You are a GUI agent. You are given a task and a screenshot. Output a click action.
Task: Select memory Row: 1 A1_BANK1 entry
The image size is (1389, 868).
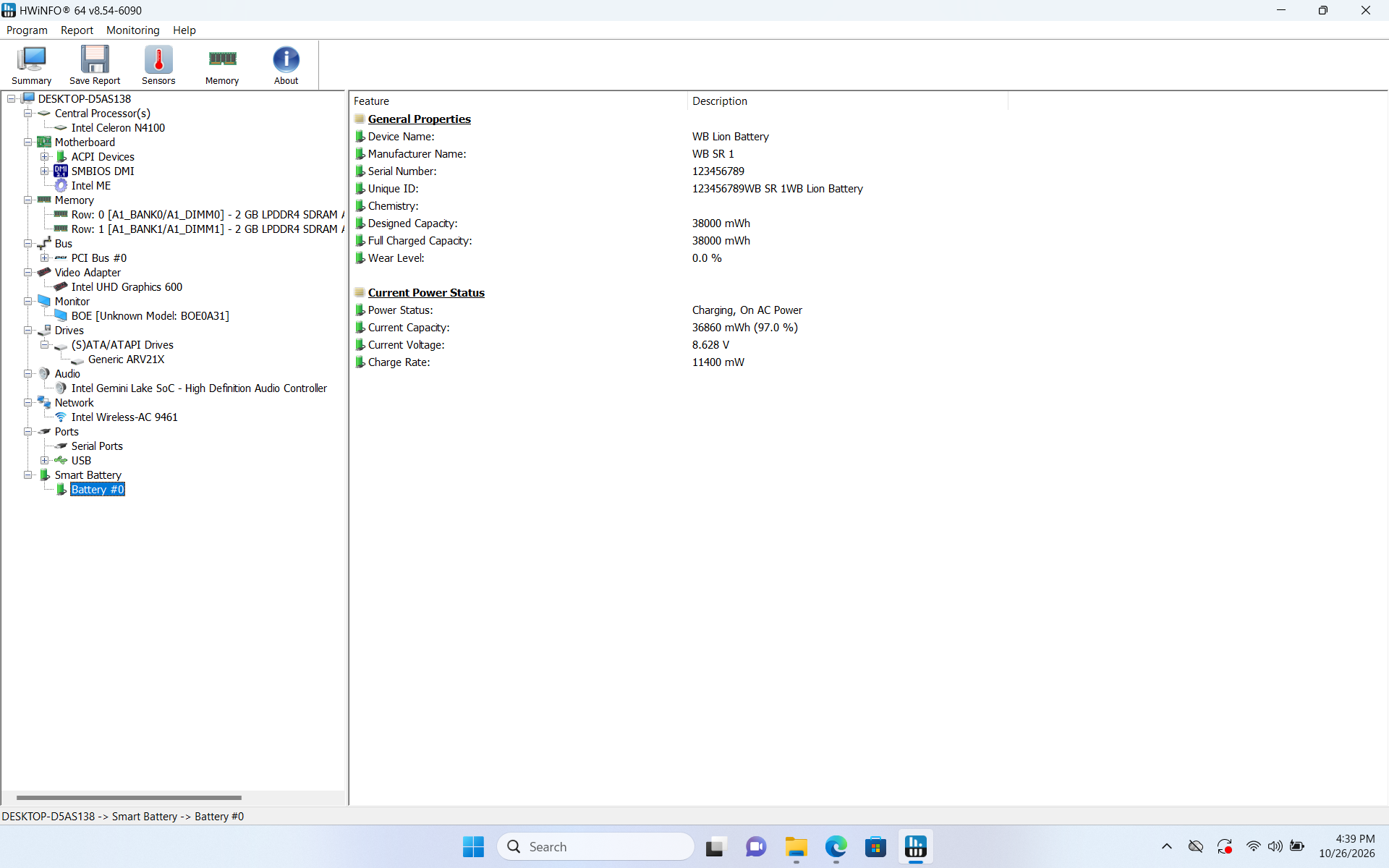coord(207,229)
